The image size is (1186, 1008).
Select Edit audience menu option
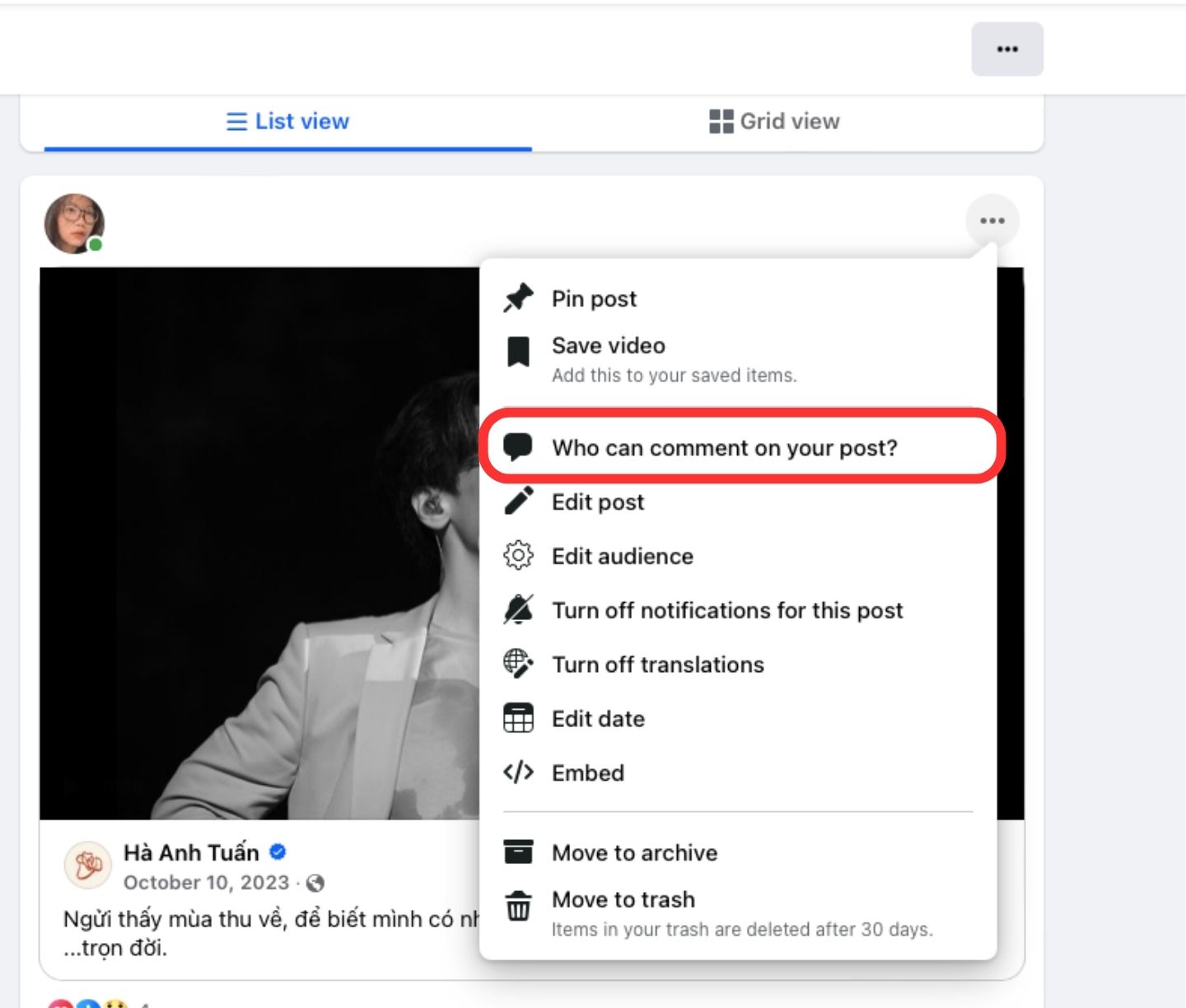(738, 556)
